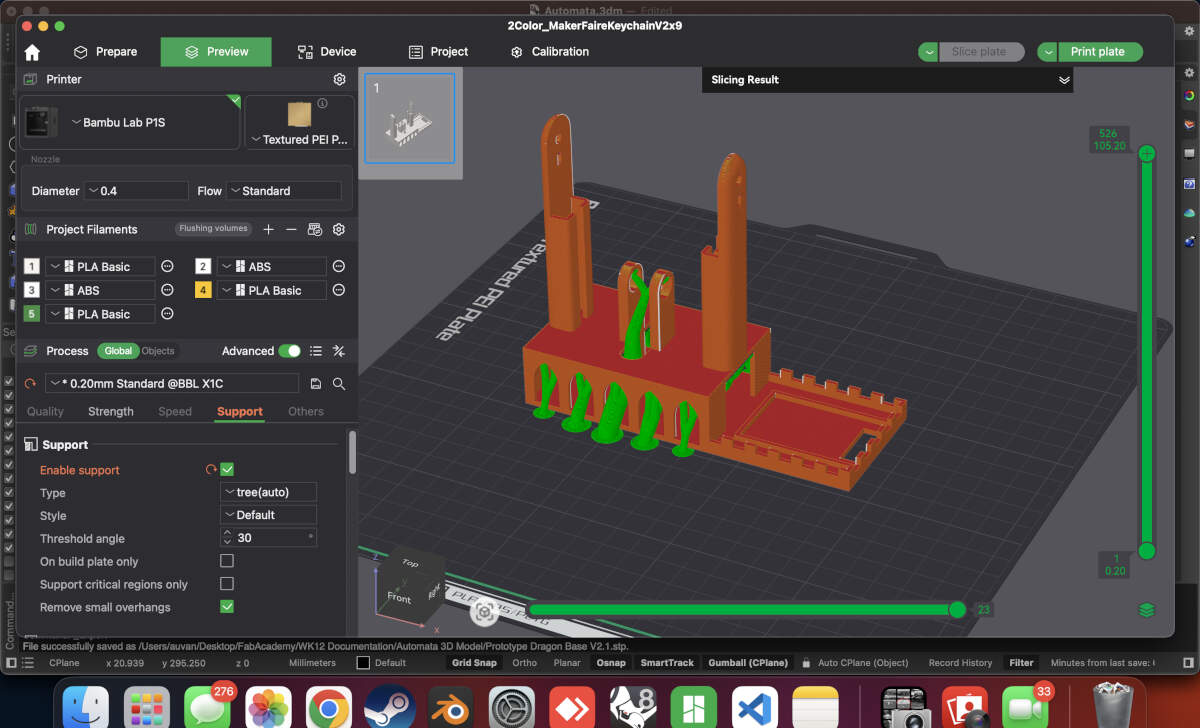
Task: Add a new filament with plus icon
Action: [268, 229]
